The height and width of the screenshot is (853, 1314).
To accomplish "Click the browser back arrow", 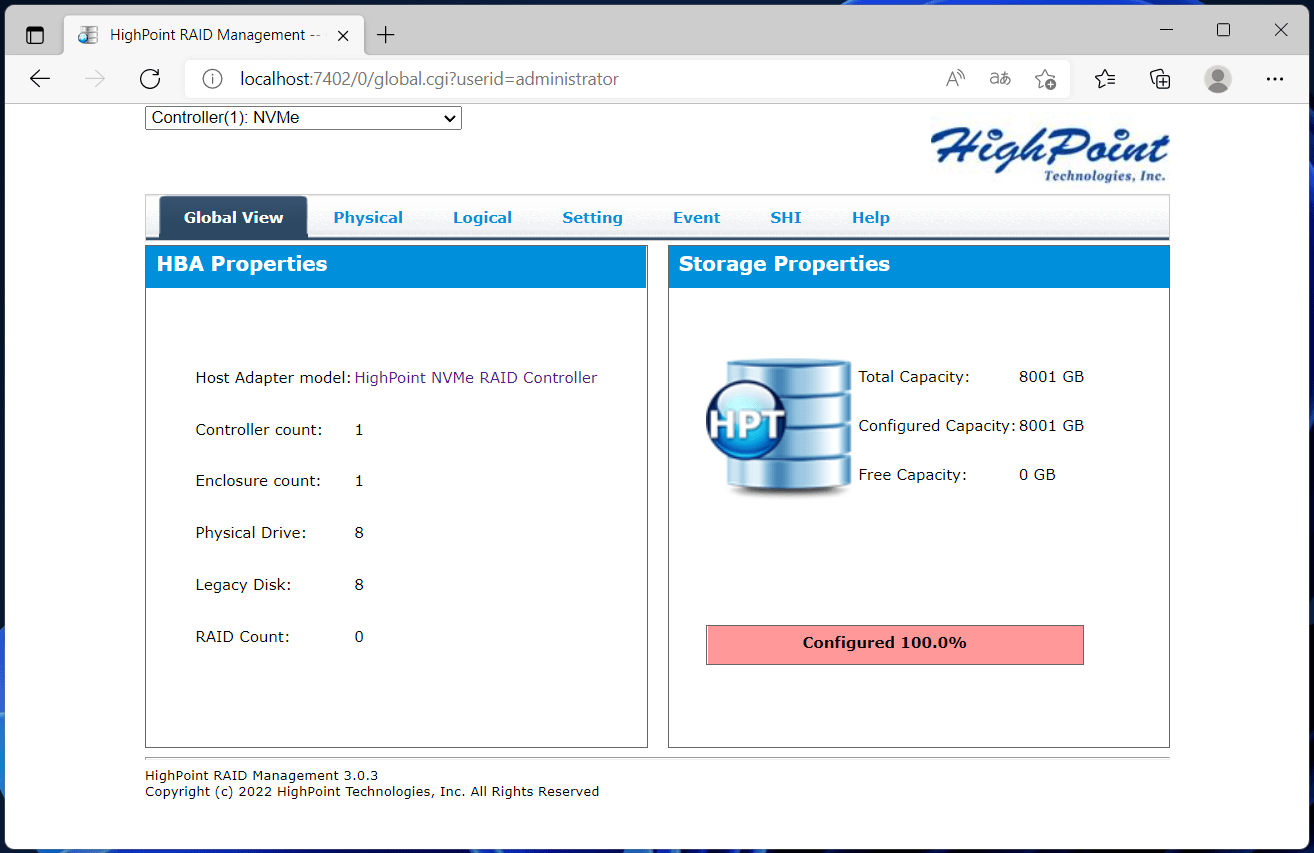I will [x=40, y=79].
